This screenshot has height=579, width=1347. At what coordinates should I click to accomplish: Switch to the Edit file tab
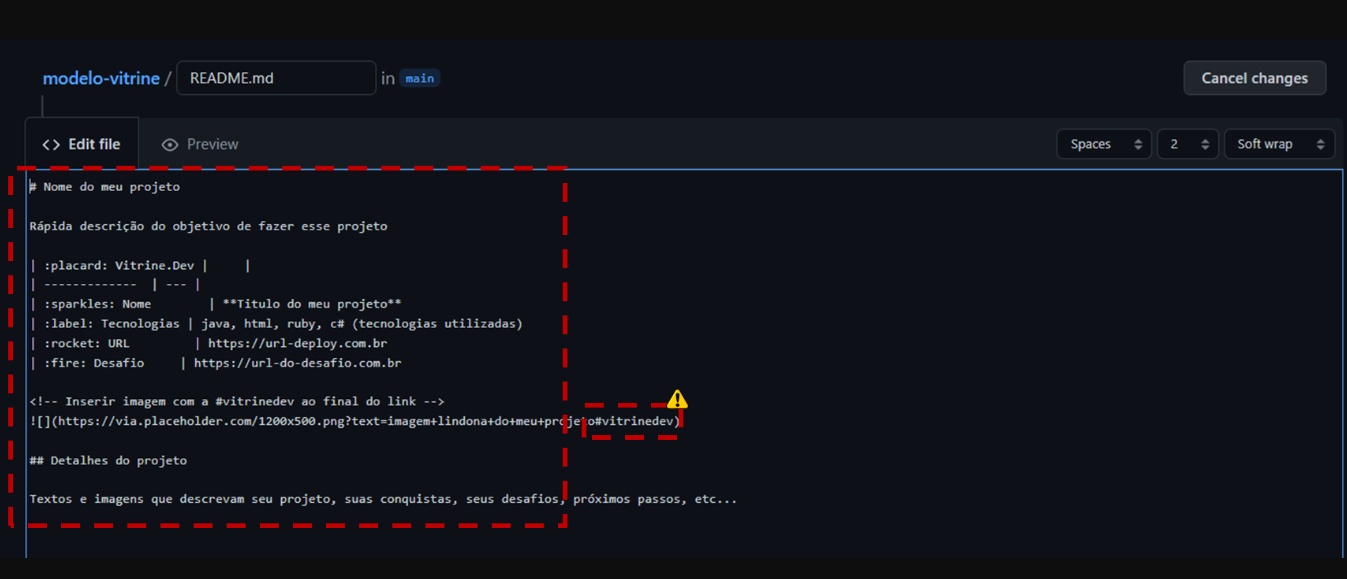(x=82, y=144)
